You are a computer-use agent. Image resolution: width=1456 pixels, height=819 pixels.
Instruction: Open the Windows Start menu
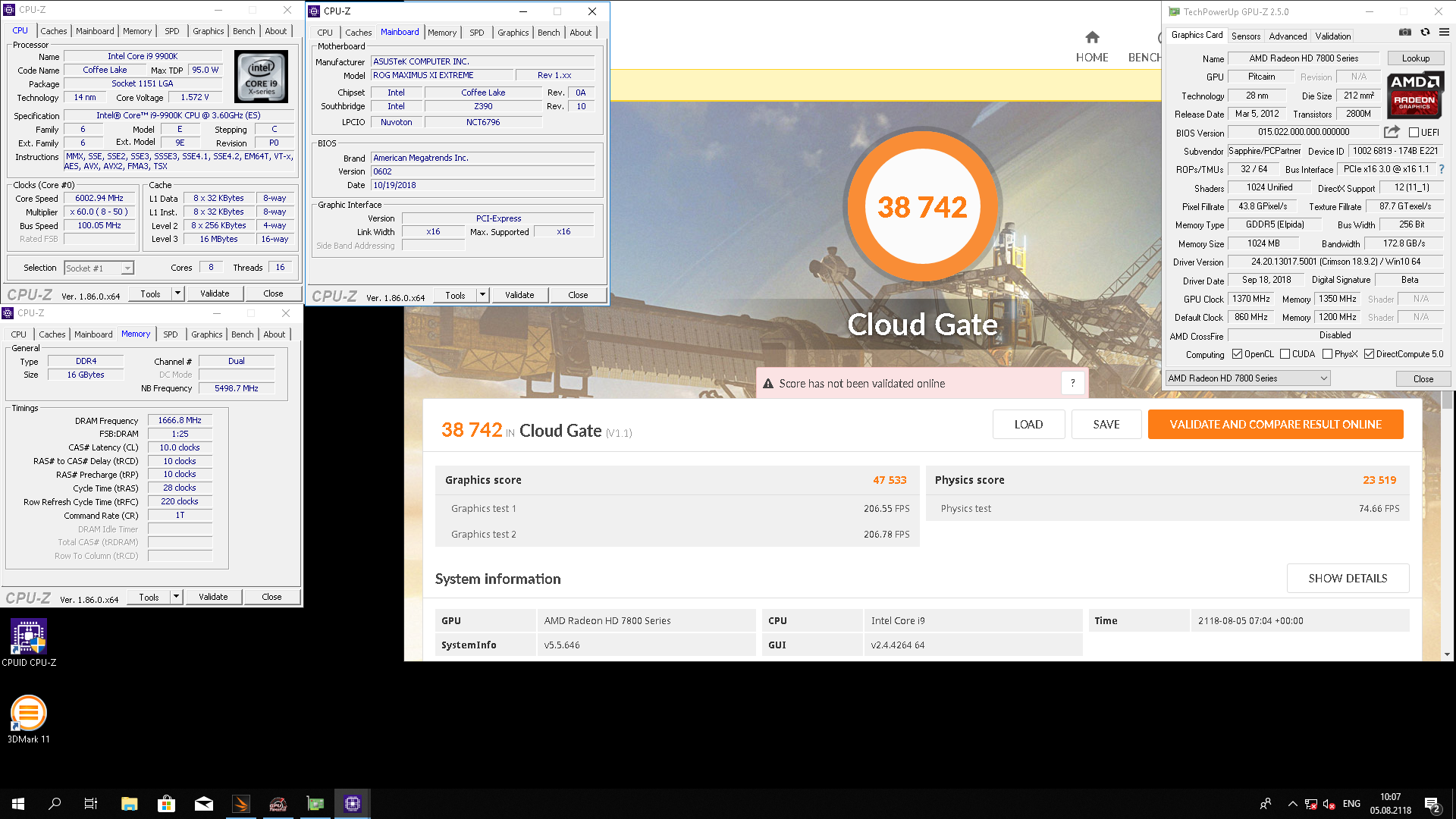18,804
